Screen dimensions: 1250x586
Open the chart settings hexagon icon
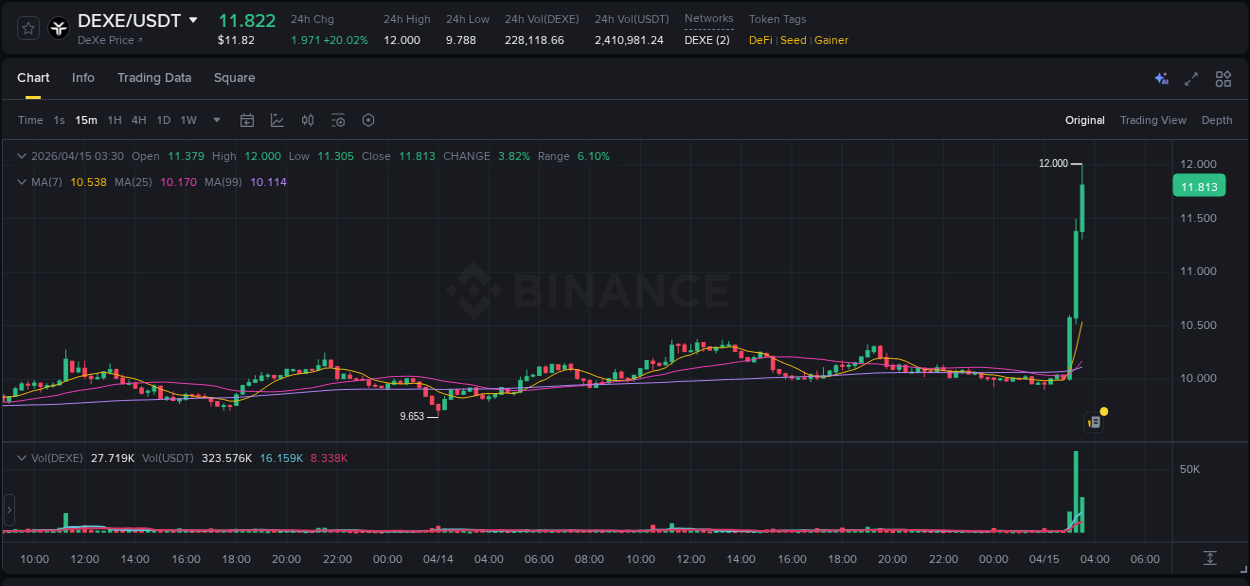click(368, 120)
